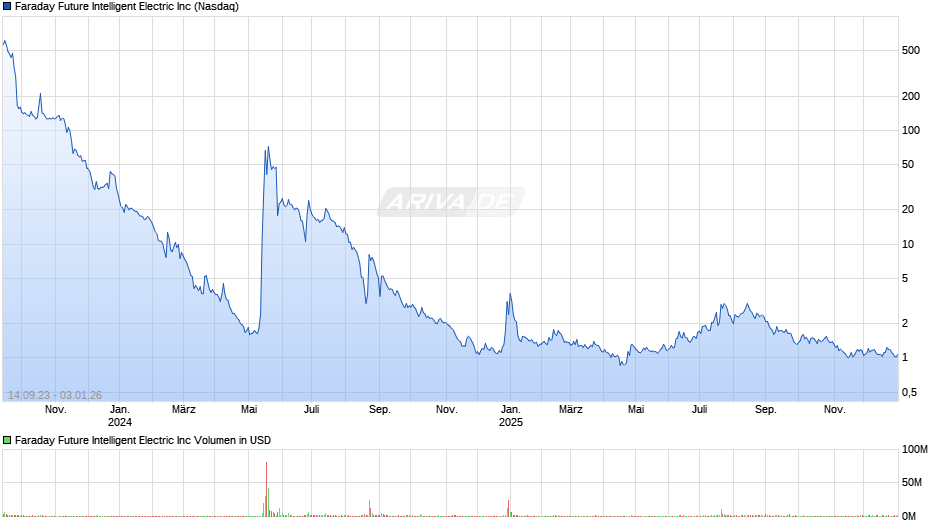Select the title 'Faraday Future Intelligent Electric Inc (Nasdaq)'
940x526 pixels.
click(x=126, y=7)
